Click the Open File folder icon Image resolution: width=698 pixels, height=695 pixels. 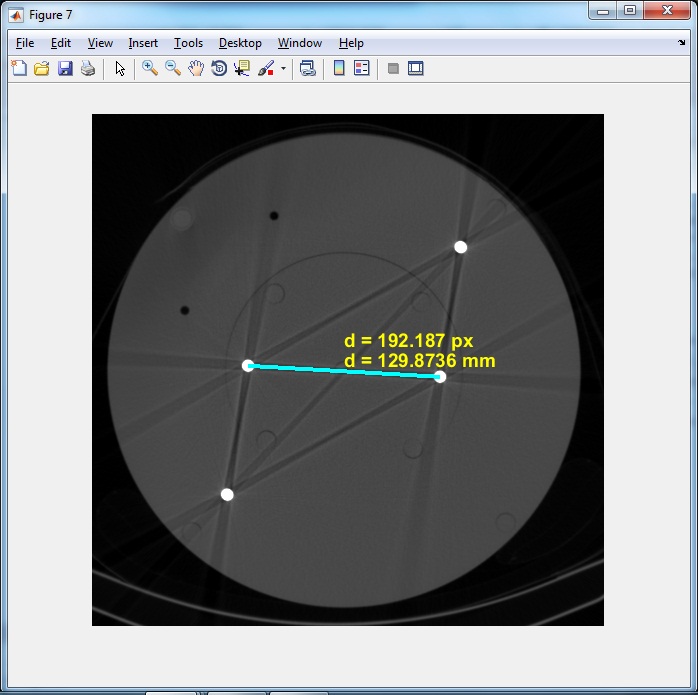click(41, 69)
